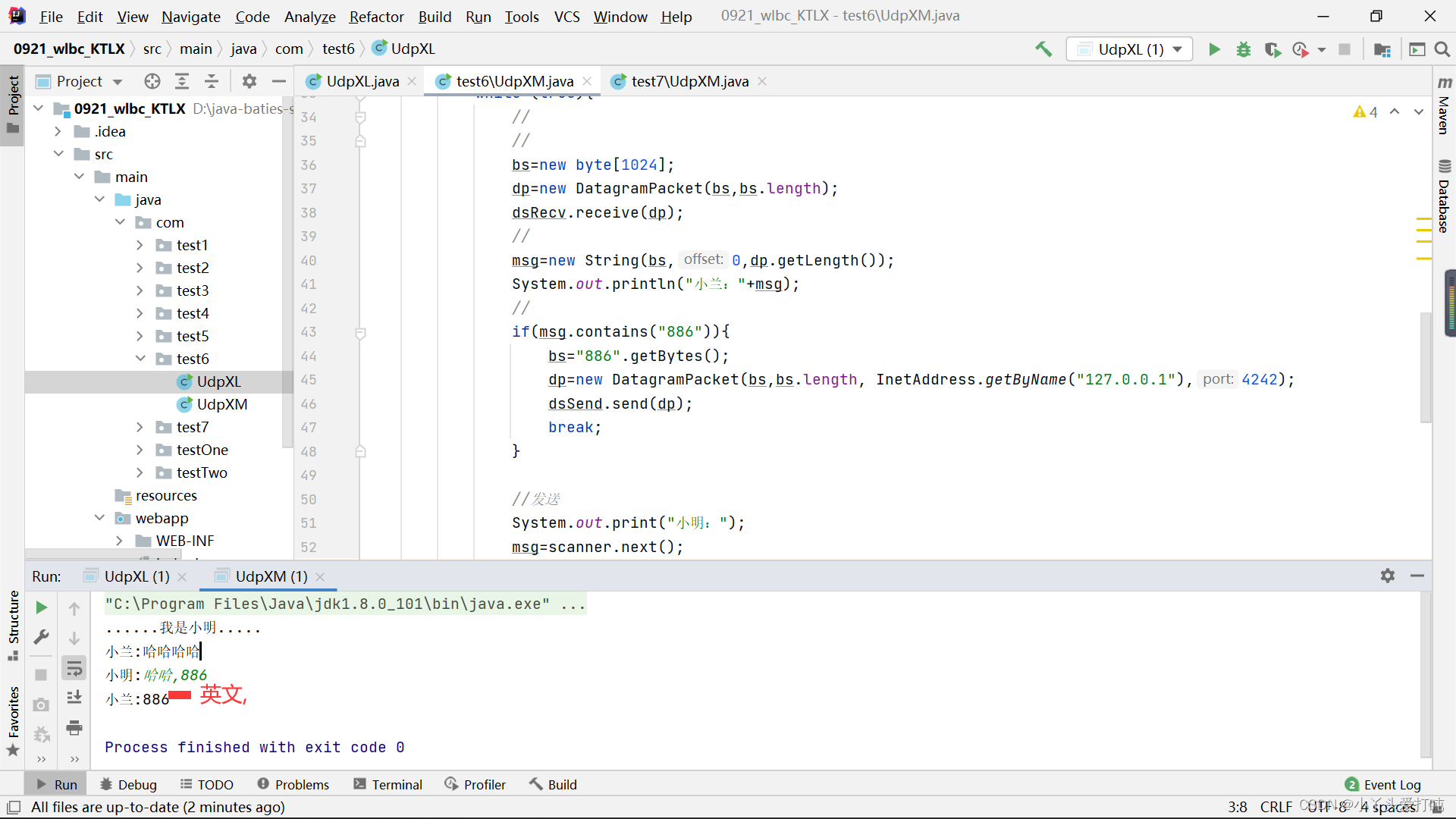1456x819 pixels.
Task: Close the test6\UdpXM.java editor tab
Action: 587,81
